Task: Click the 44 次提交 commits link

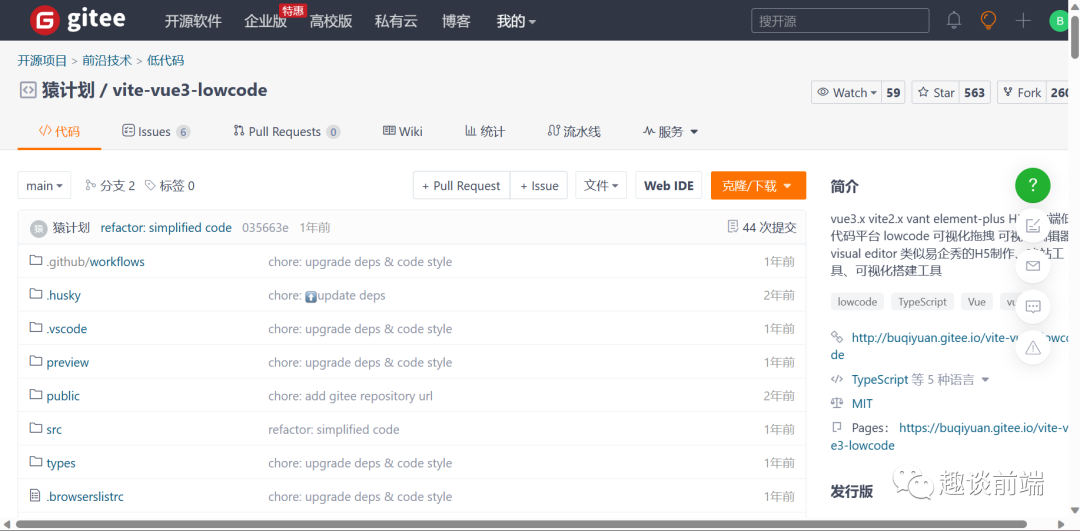Action: click(769, 227)
